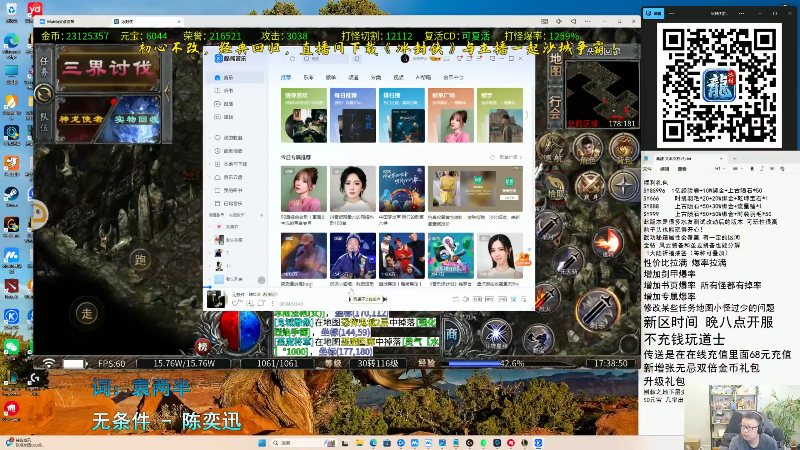Toggle the 跑 run mode button
The width and height of the screenshot is (800, 450).
point(140,260)
